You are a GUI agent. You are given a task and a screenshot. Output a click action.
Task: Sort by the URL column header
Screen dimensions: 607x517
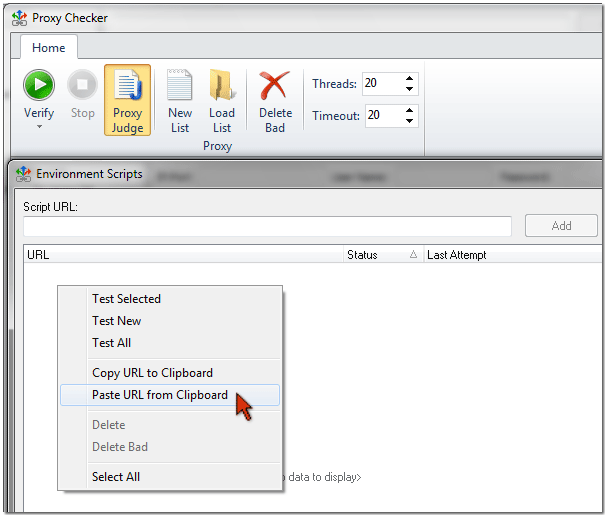click(183, 255)
